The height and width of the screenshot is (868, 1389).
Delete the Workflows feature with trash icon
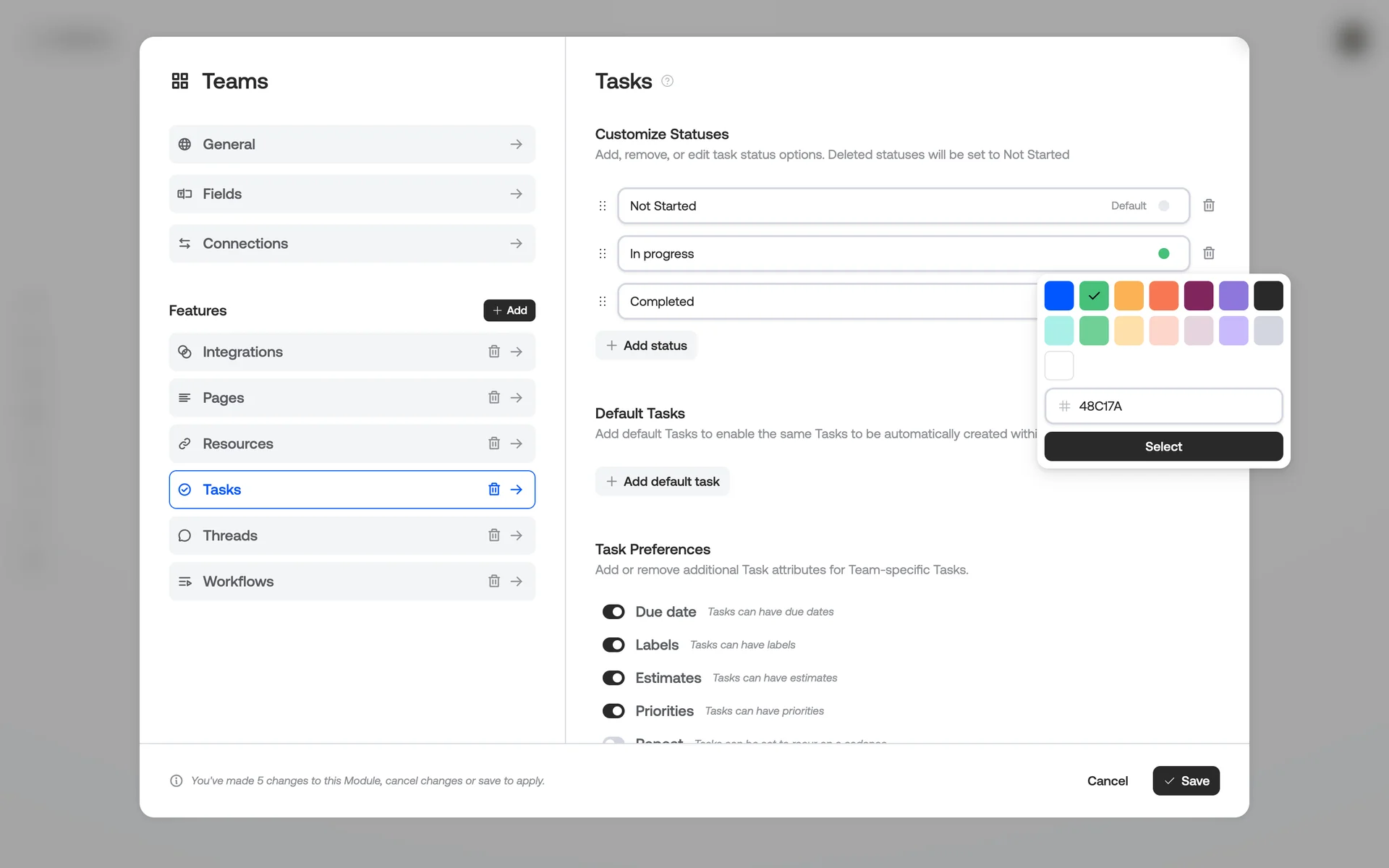coord(493,581)
